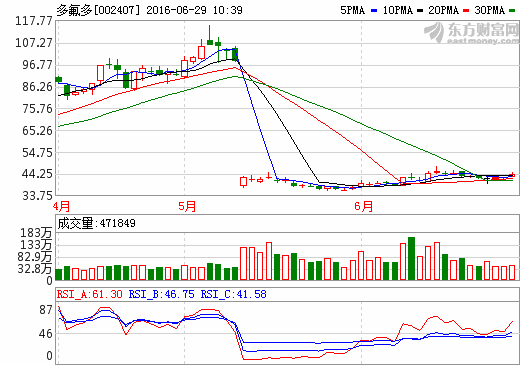The height and width of the screenshot is (365, 520).
Task: Click the 5PMA legend label
Action: pos(352,10)
